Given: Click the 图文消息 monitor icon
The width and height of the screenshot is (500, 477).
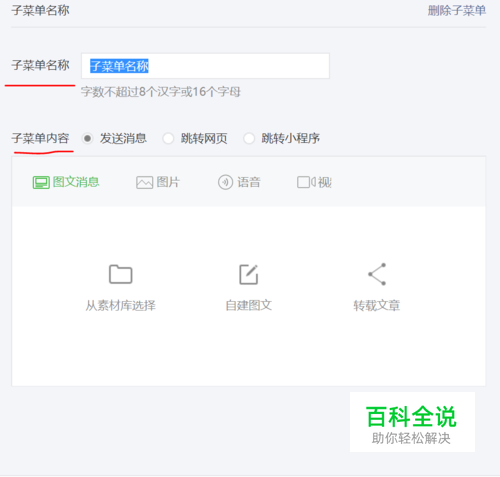Looking at the screenshot, I should (41, 183).
